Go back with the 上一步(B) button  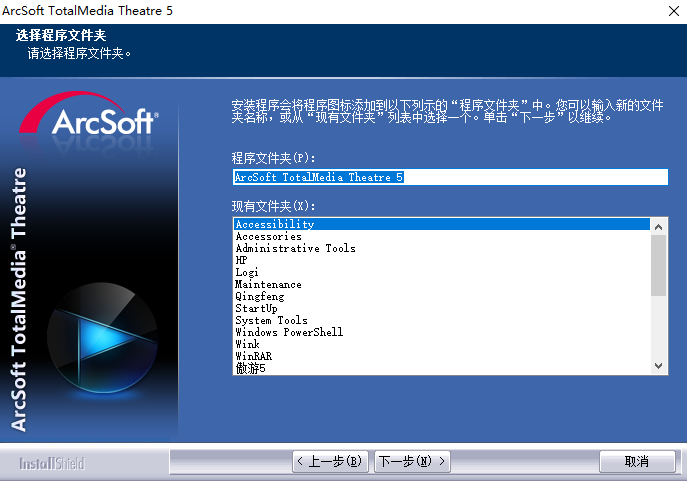coord(330,461)
